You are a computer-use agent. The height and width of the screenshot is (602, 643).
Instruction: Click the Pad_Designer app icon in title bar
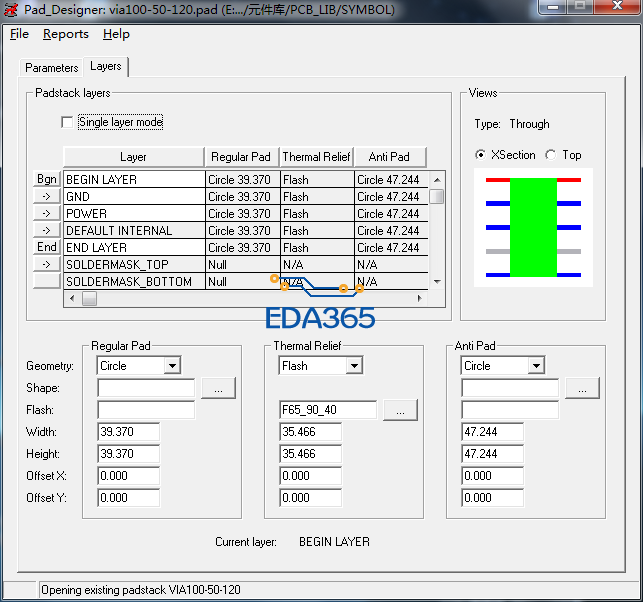point(11,9)
